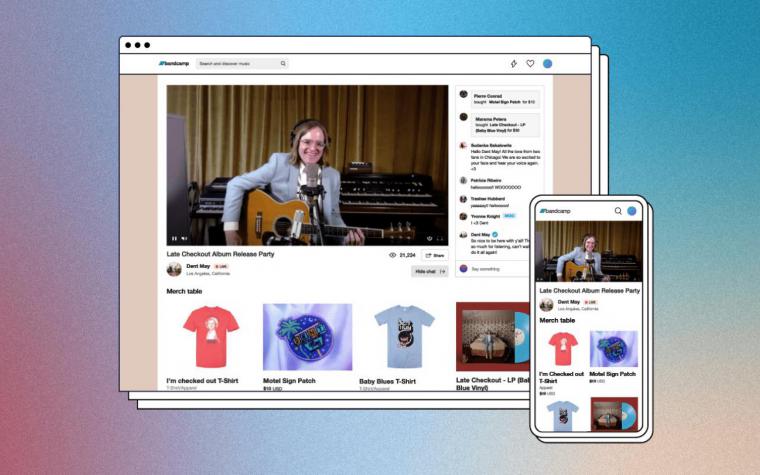Pause the live stream video
Viewport: 760px width, 475px height.
(174, 238)
